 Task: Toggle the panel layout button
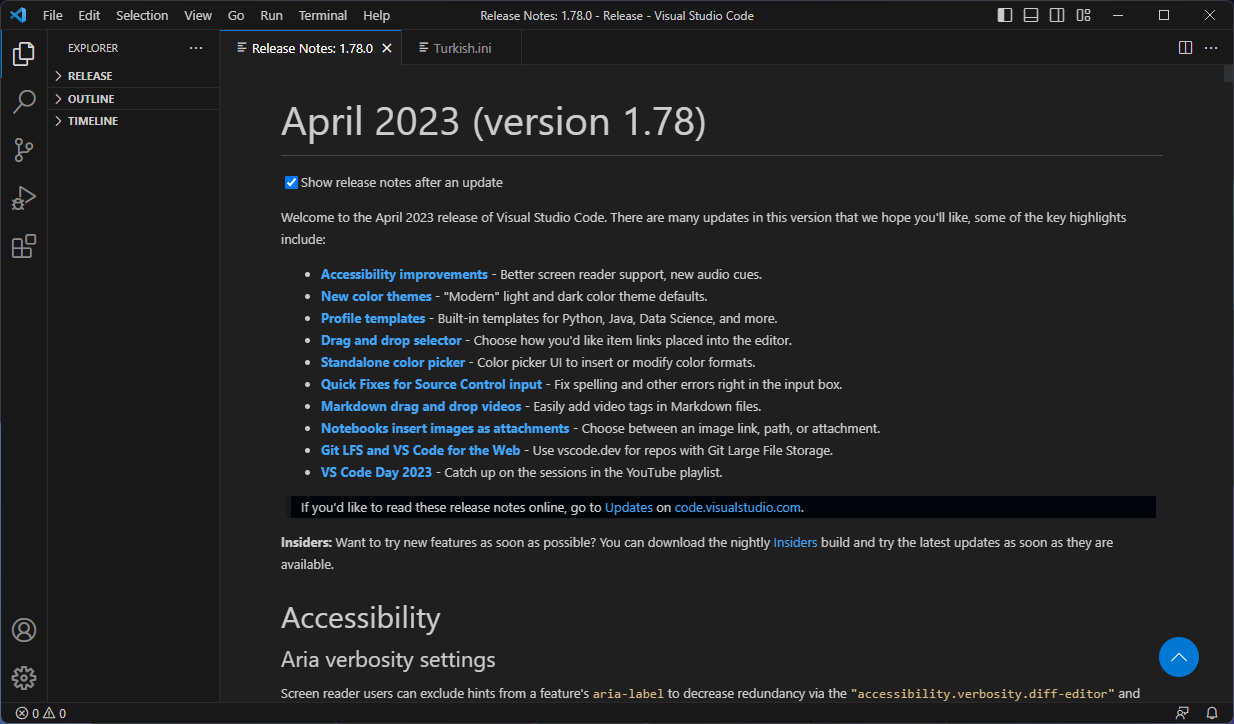point(1031,15)
